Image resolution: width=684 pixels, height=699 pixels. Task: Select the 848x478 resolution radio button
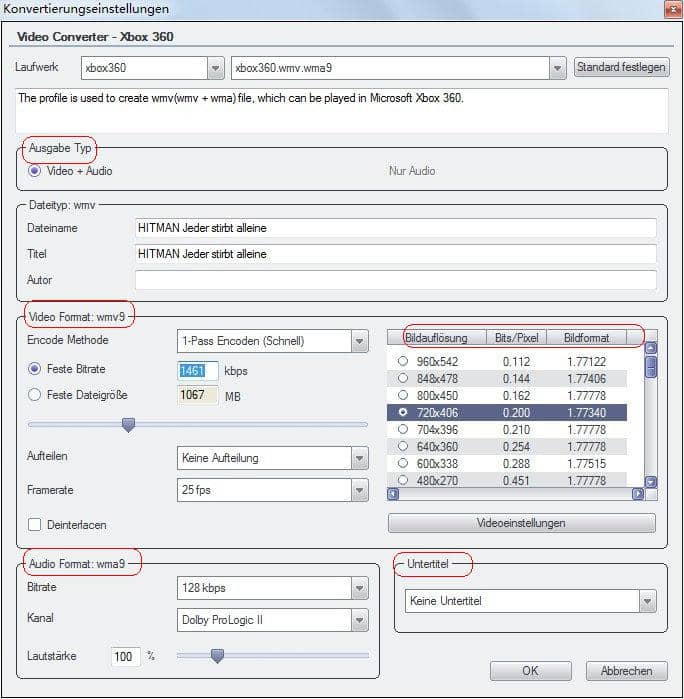(x=403, y=378)
